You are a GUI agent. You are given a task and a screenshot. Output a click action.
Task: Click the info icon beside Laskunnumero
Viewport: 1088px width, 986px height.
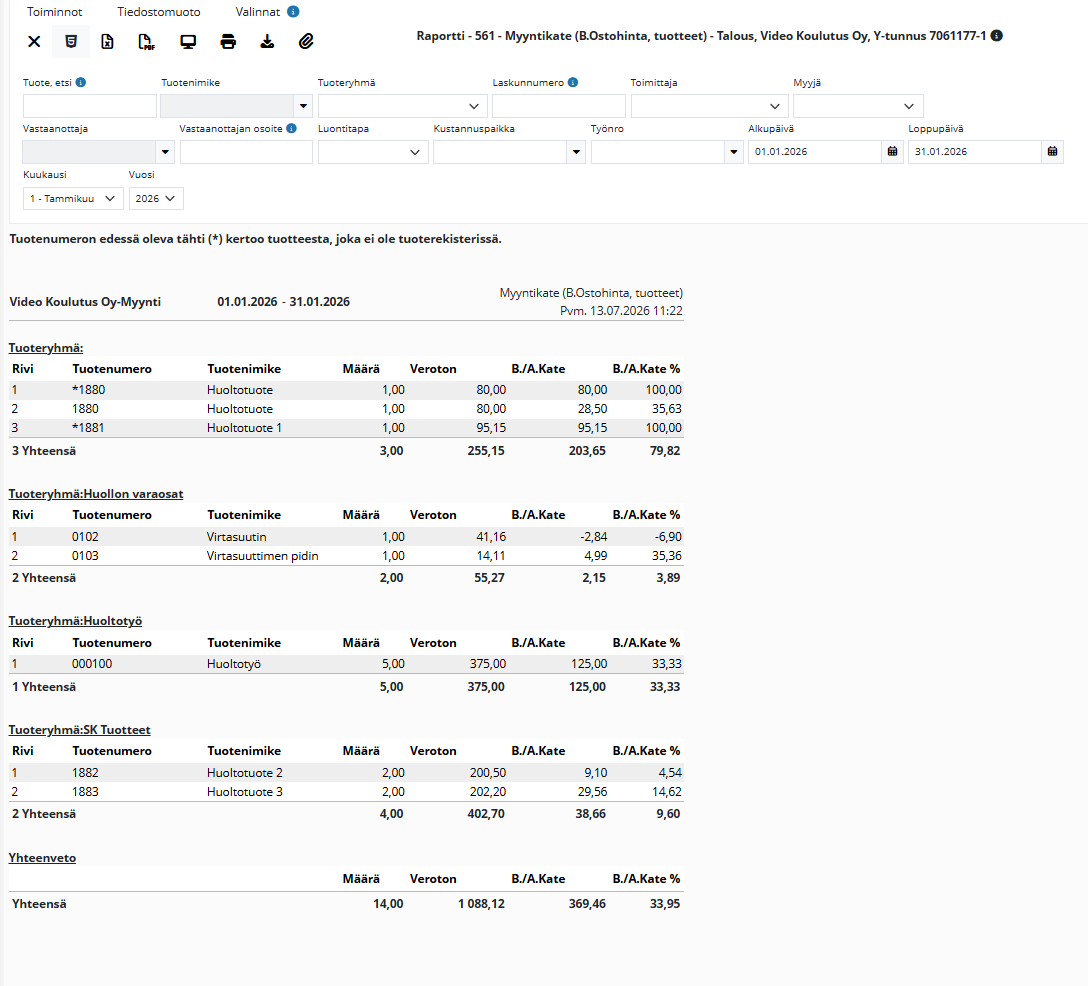573,82
